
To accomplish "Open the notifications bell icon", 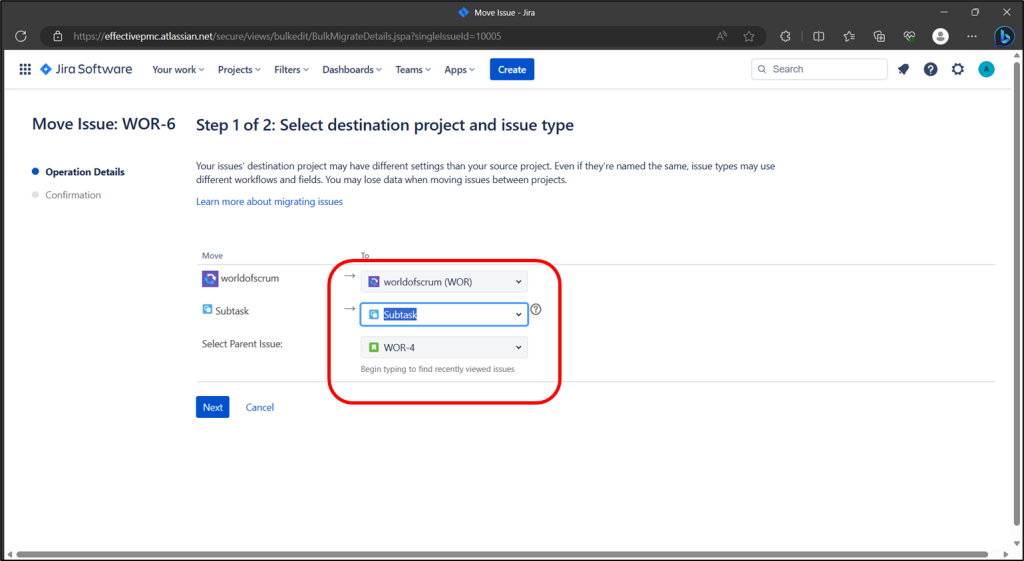I will 903,69.
